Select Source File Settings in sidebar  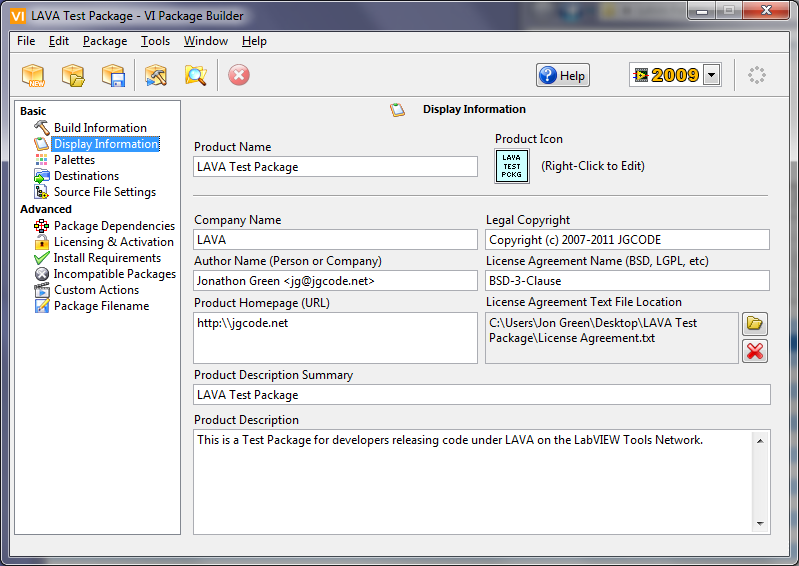tap(105, 192)
